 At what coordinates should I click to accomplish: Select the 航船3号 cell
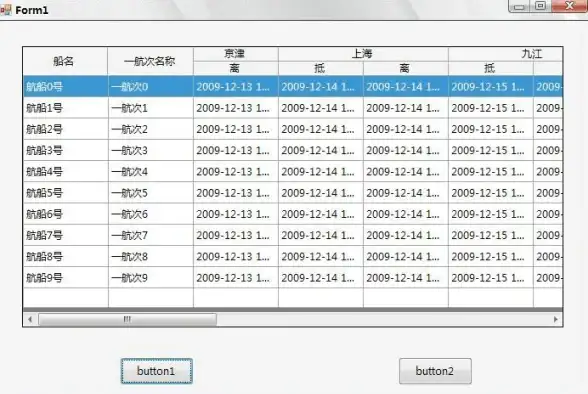point(66,150)
